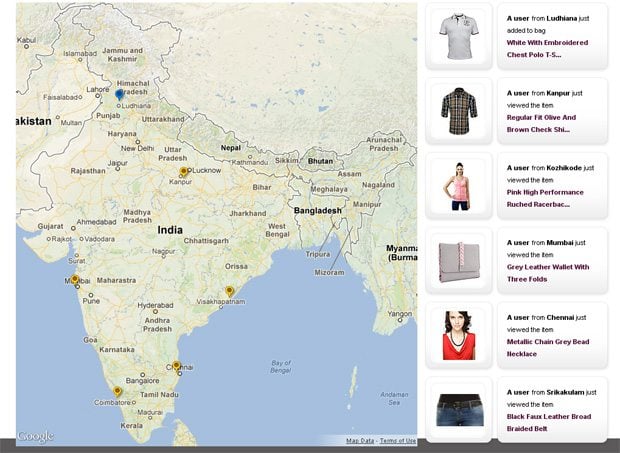
Task: Click the blue map pin near Ludhiana
Action: 119,94
